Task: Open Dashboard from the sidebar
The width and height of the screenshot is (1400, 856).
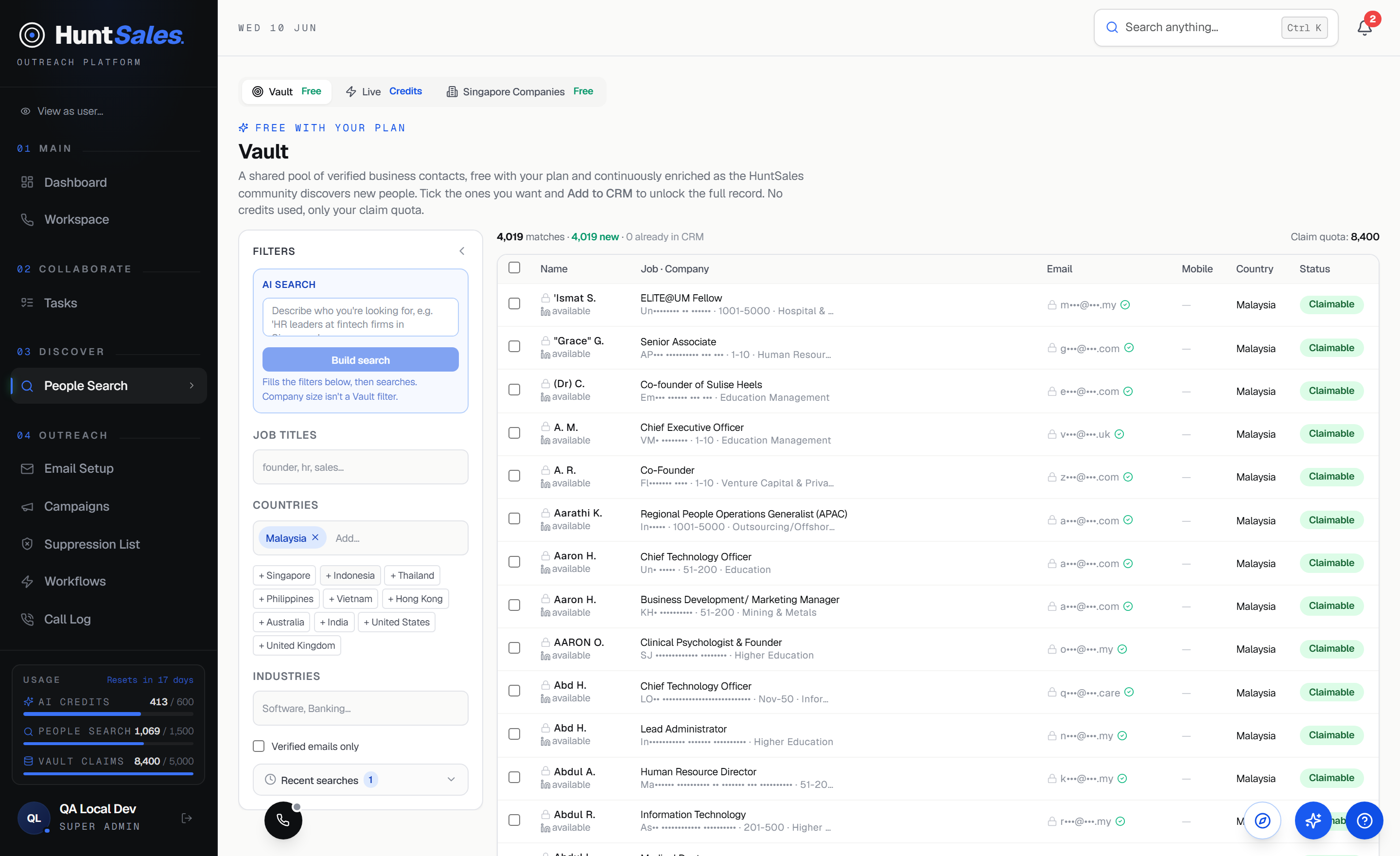Action: coord(108,182)
